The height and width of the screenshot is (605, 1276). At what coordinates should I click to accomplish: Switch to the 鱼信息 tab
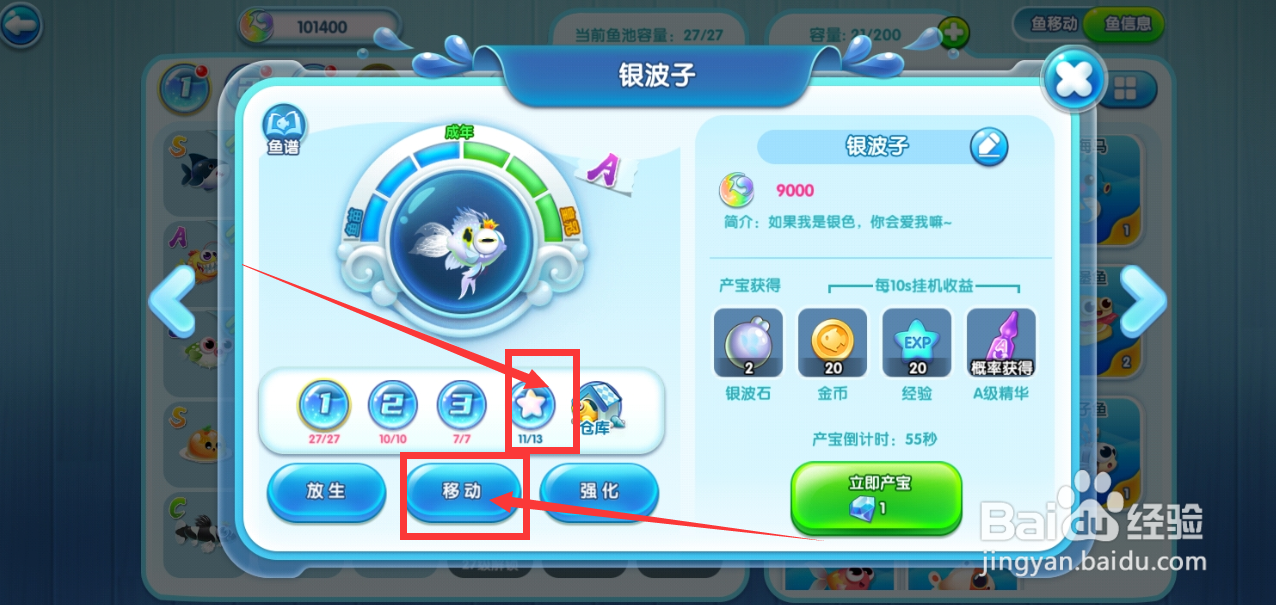point(1127,23)
